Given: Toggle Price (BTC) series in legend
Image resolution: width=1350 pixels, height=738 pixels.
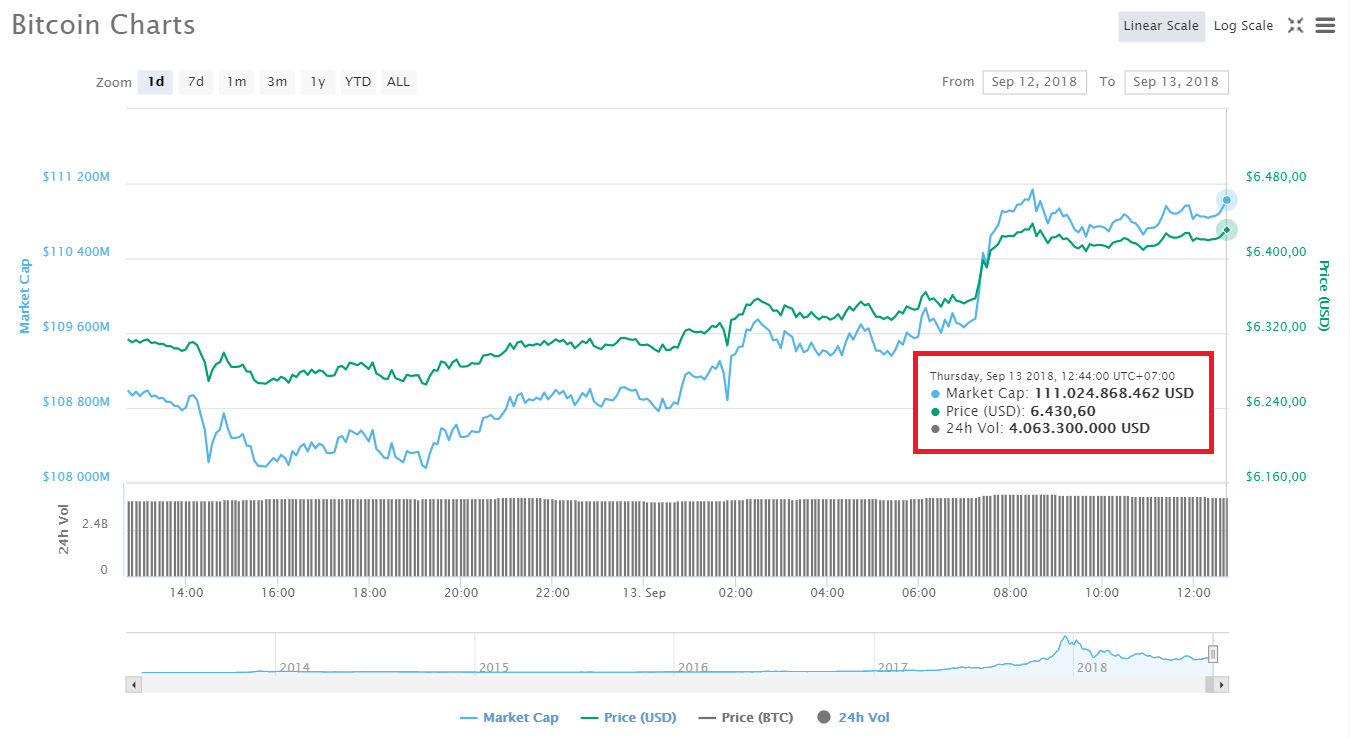Looking at the screenshot, I should (x=745, y=717).
